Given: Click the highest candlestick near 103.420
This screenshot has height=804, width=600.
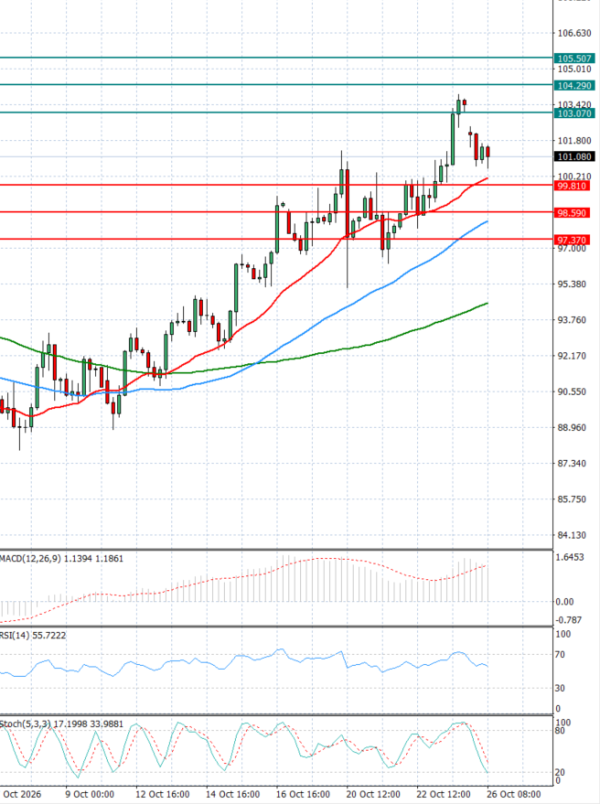Looking at the screenshot, I should 458,107.
